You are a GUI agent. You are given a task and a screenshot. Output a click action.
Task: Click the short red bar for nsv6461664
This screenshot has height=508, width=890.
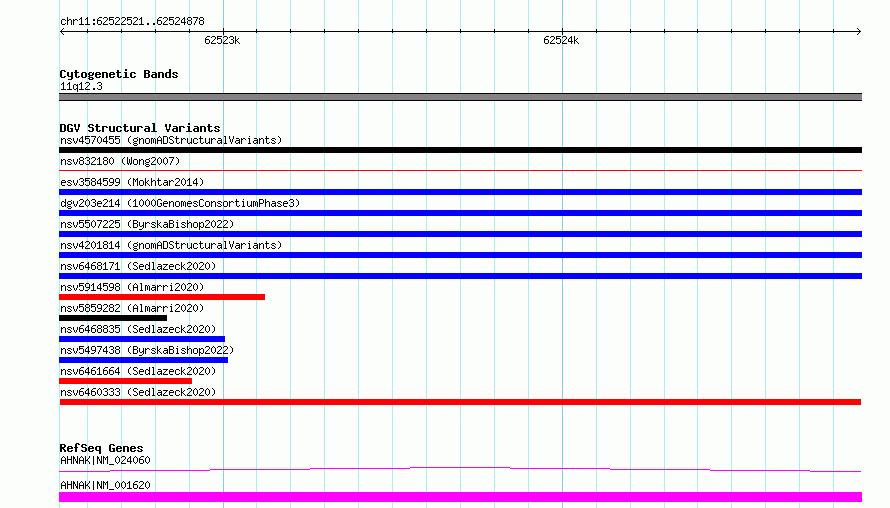[x=125, y=381]
